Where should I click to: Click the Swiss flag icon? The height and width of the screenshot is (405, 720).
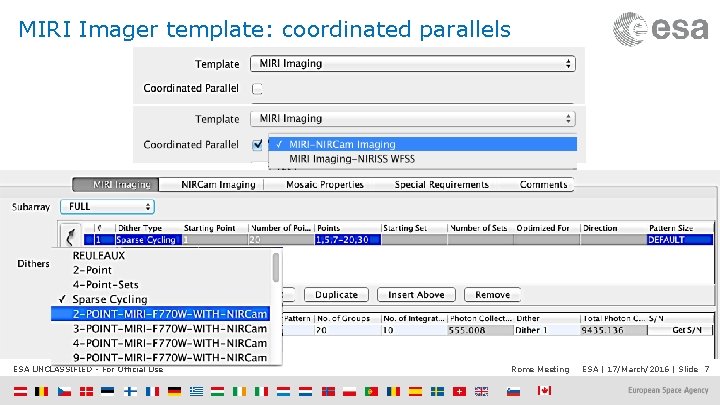click(x=459, y=391)
